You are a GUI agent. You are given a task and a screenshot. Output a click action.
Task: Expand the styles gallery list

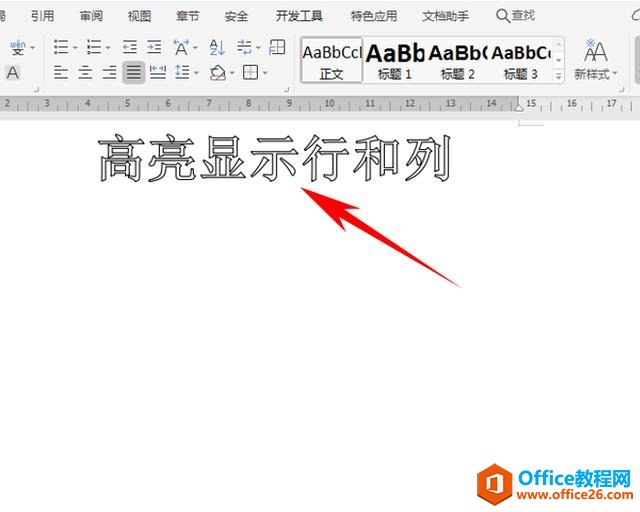558,76
